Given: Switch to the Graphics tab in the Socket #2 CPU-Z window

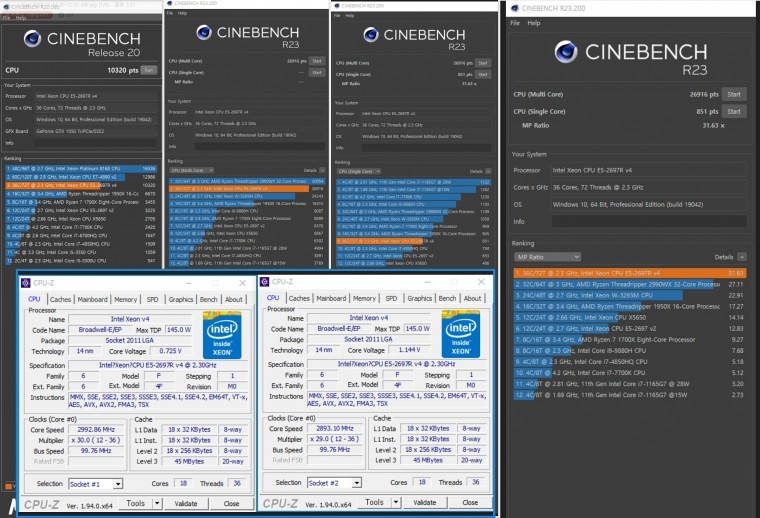Looking at the screenshot, I should (x=419, y=298).
